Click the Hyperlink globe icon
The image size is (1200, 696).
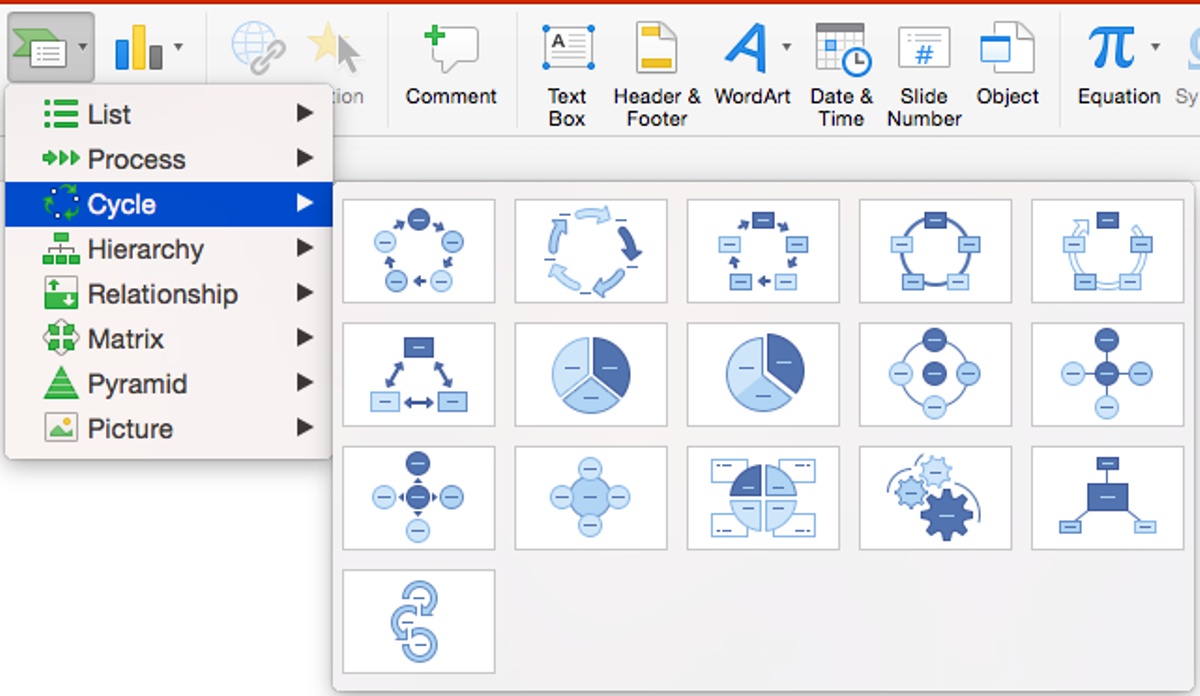point(257,46)
